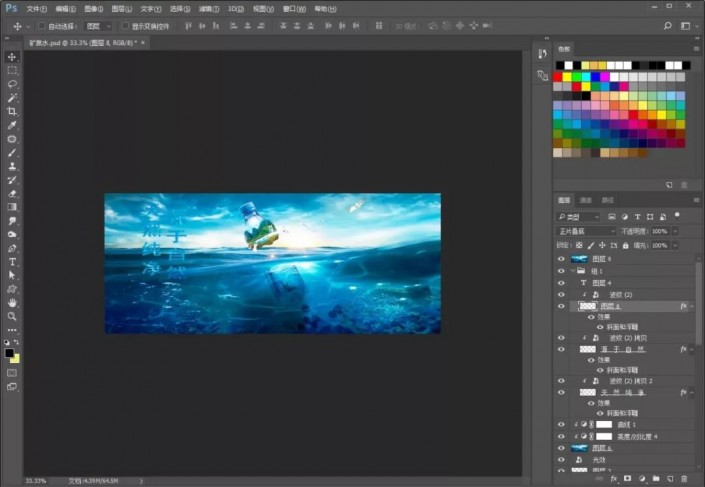The height and width of the screenshot is (487, 705).
Task: Create a new group folder icon
Action: point(656,479)
